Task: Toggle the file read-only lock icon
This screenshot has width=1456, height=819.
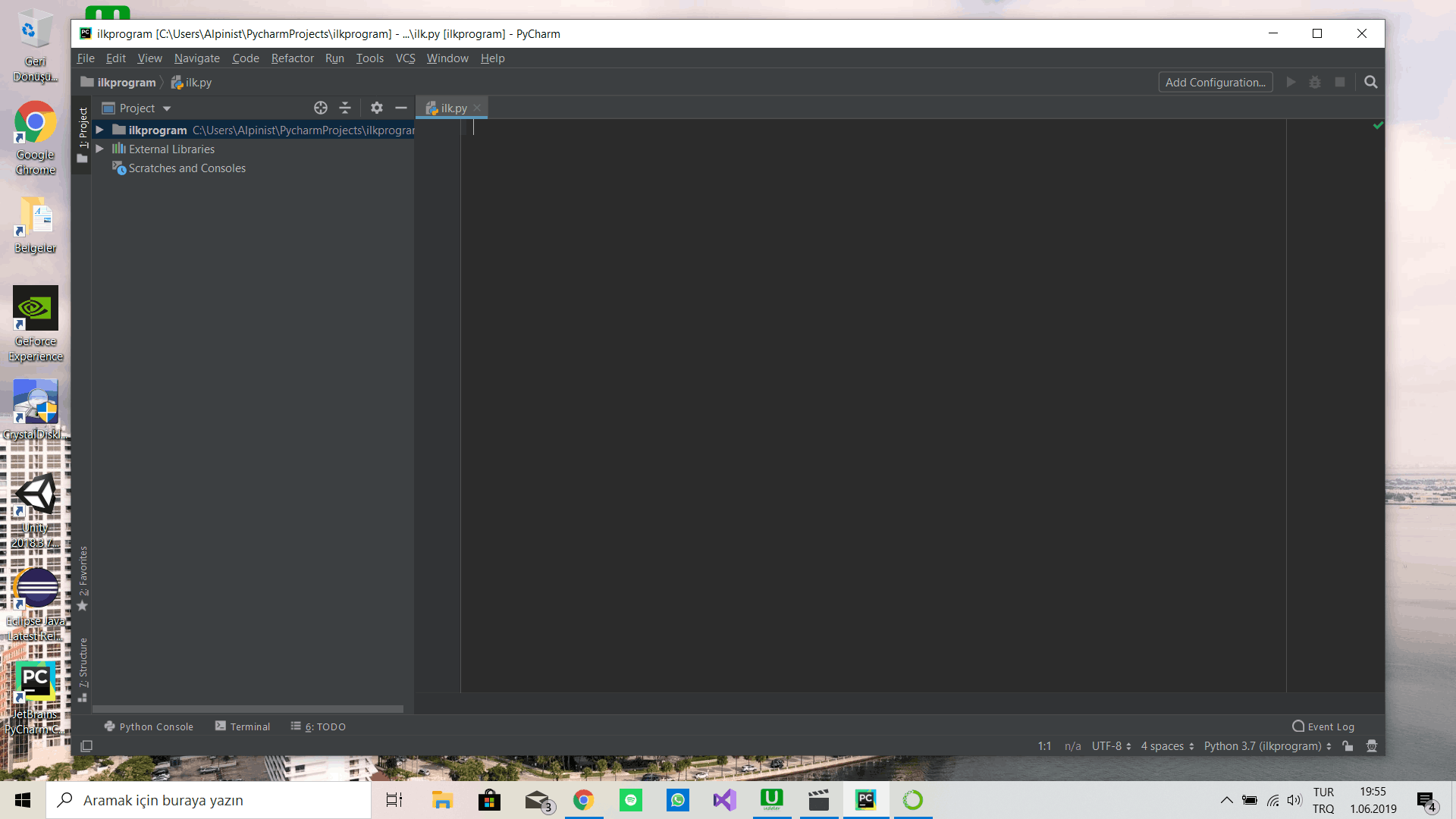Action: pos(1348,746)
